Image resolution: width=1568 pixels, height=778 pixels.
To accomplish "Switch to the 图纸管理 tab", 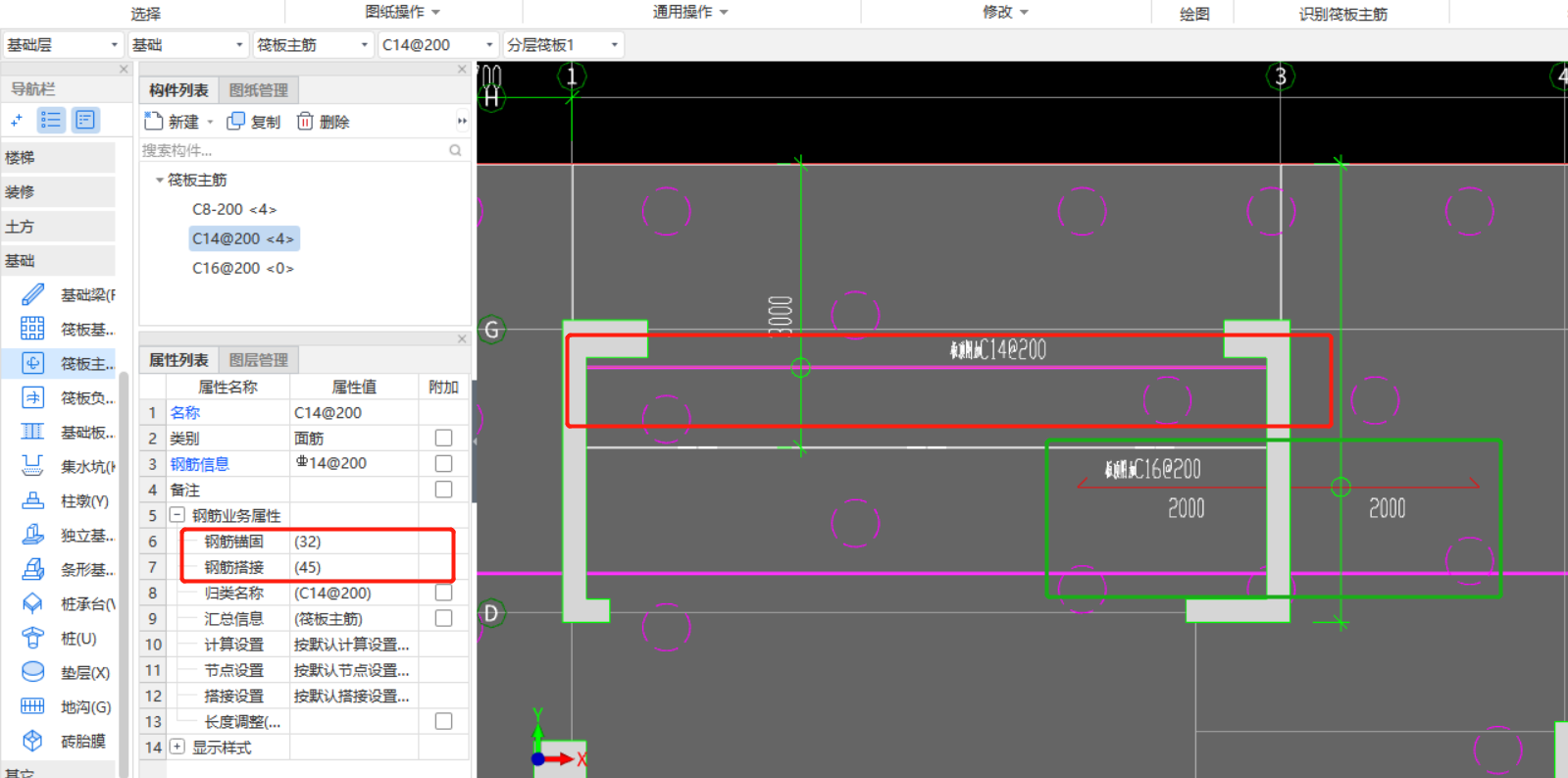I will [x=259, y=90].
